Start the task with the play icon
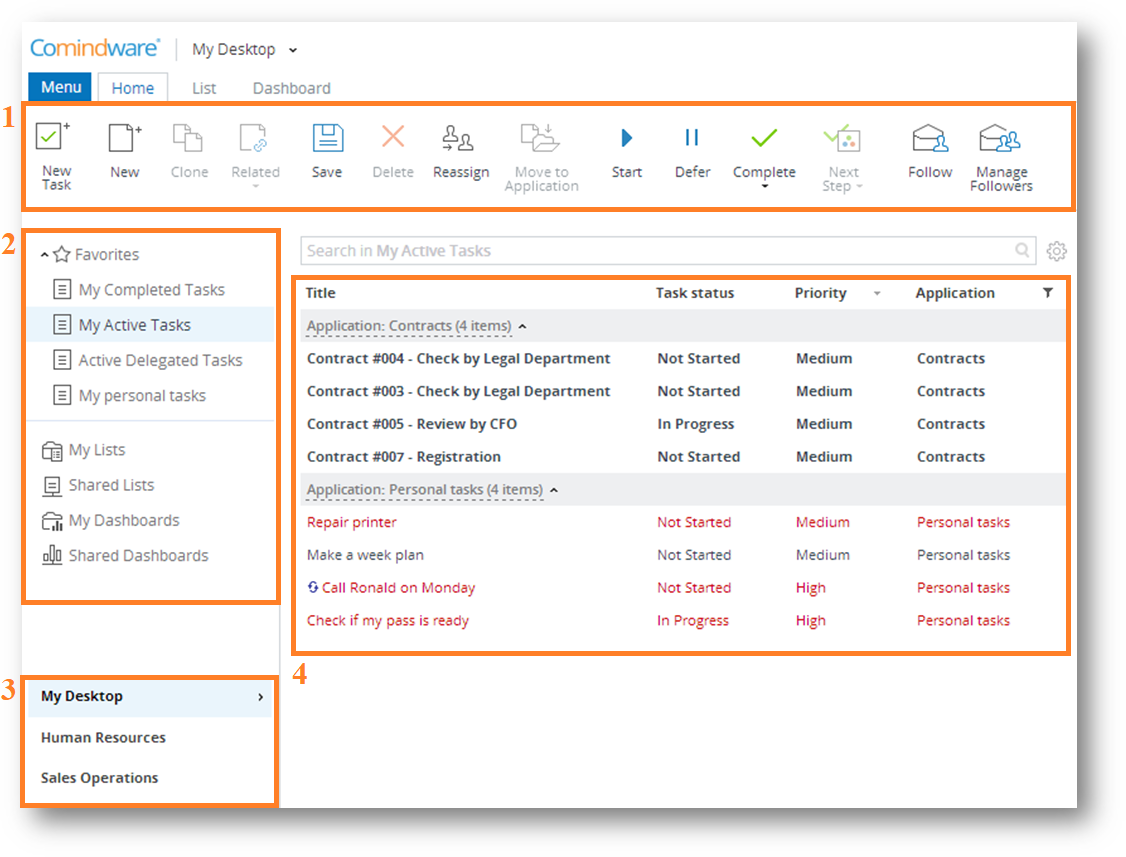Screen dimensions: 1126x857 (x=627, y=138)
